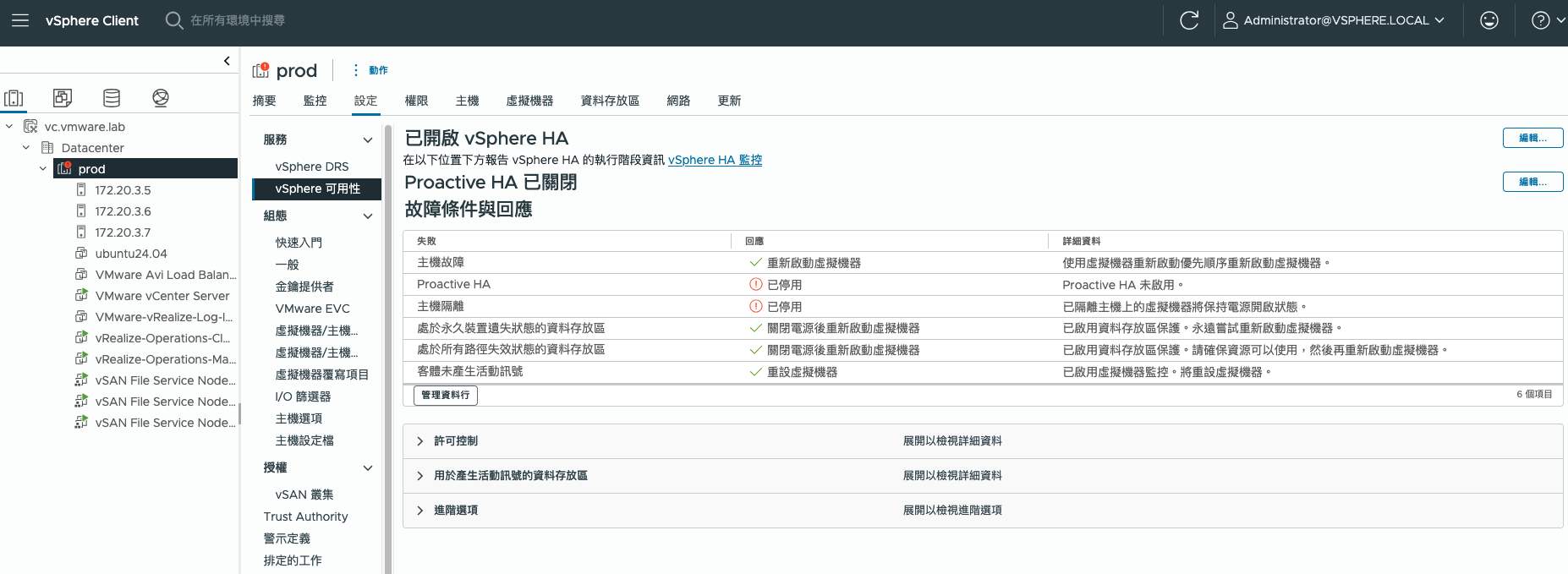Open the 權限 tab
This screenshot has width=1568, height=574.
[x=416, y=101]
